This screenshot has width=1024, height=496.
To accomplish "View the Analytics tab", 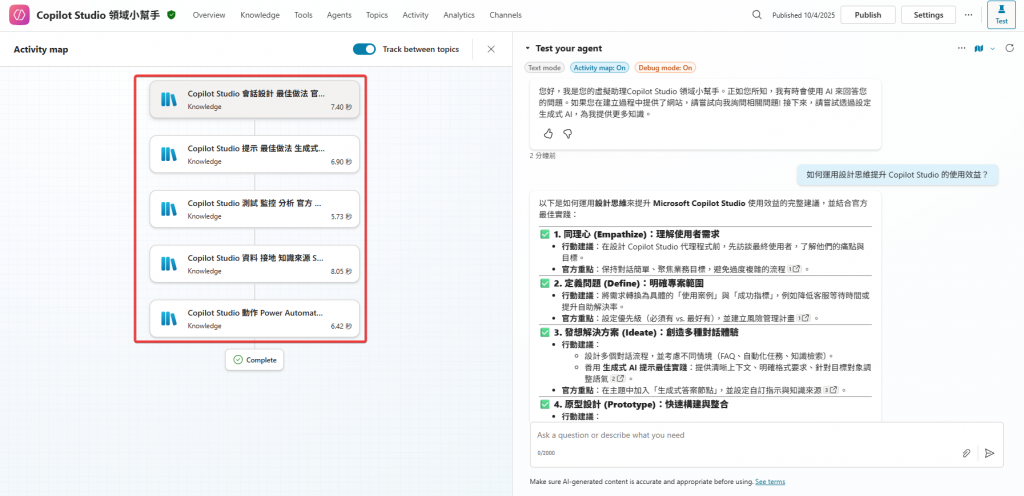I will coord(459,15).
